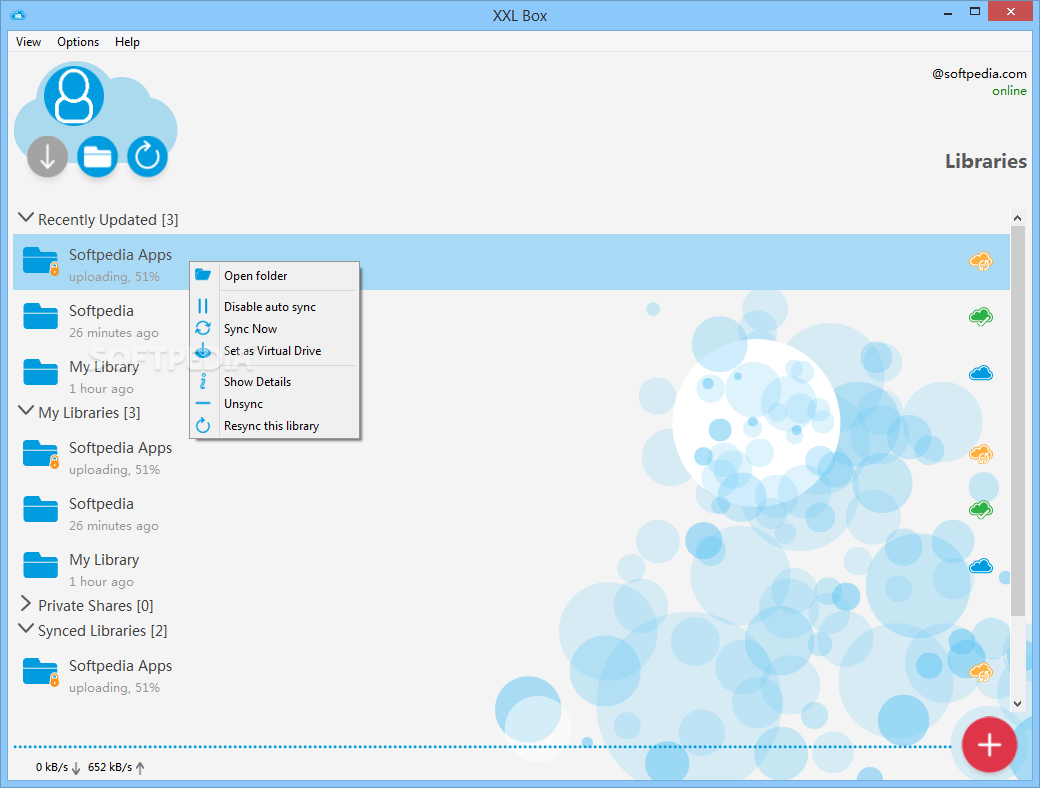Click the virtual drive icon in context menu

tap(203, 350)
